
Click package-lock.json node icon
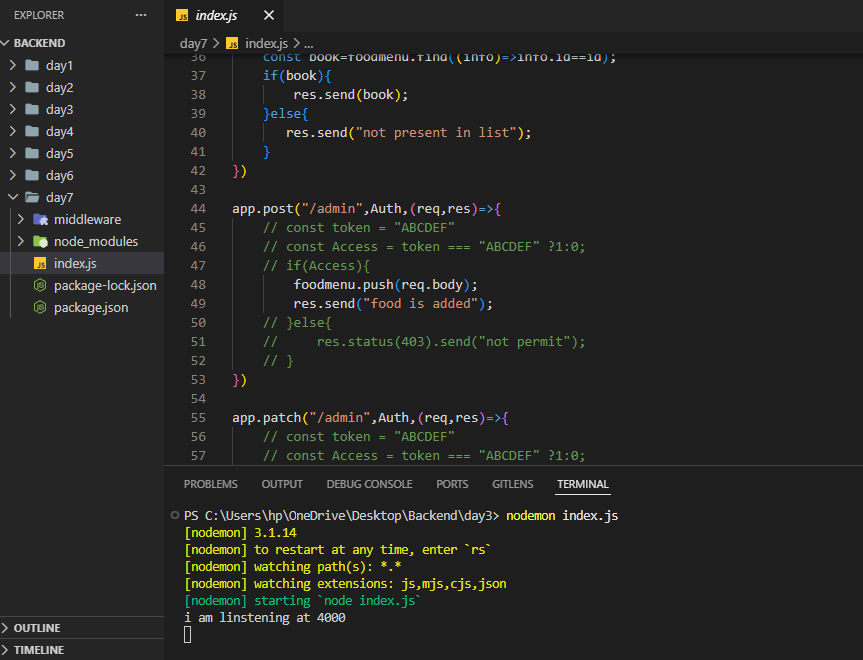pyautogui.click(x=40, y=285)
